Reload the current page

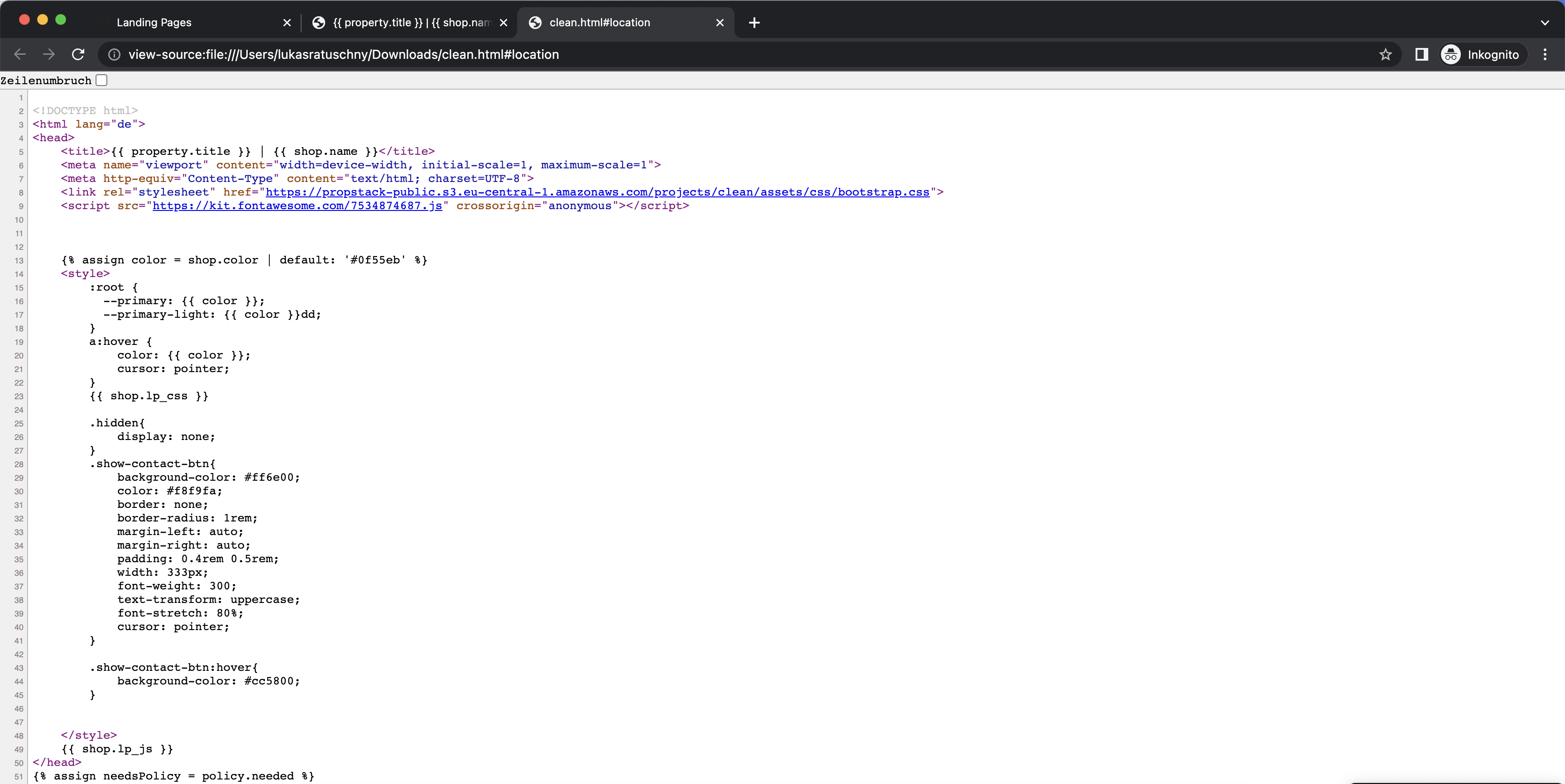pyautogui.click(x=78, y=55)
